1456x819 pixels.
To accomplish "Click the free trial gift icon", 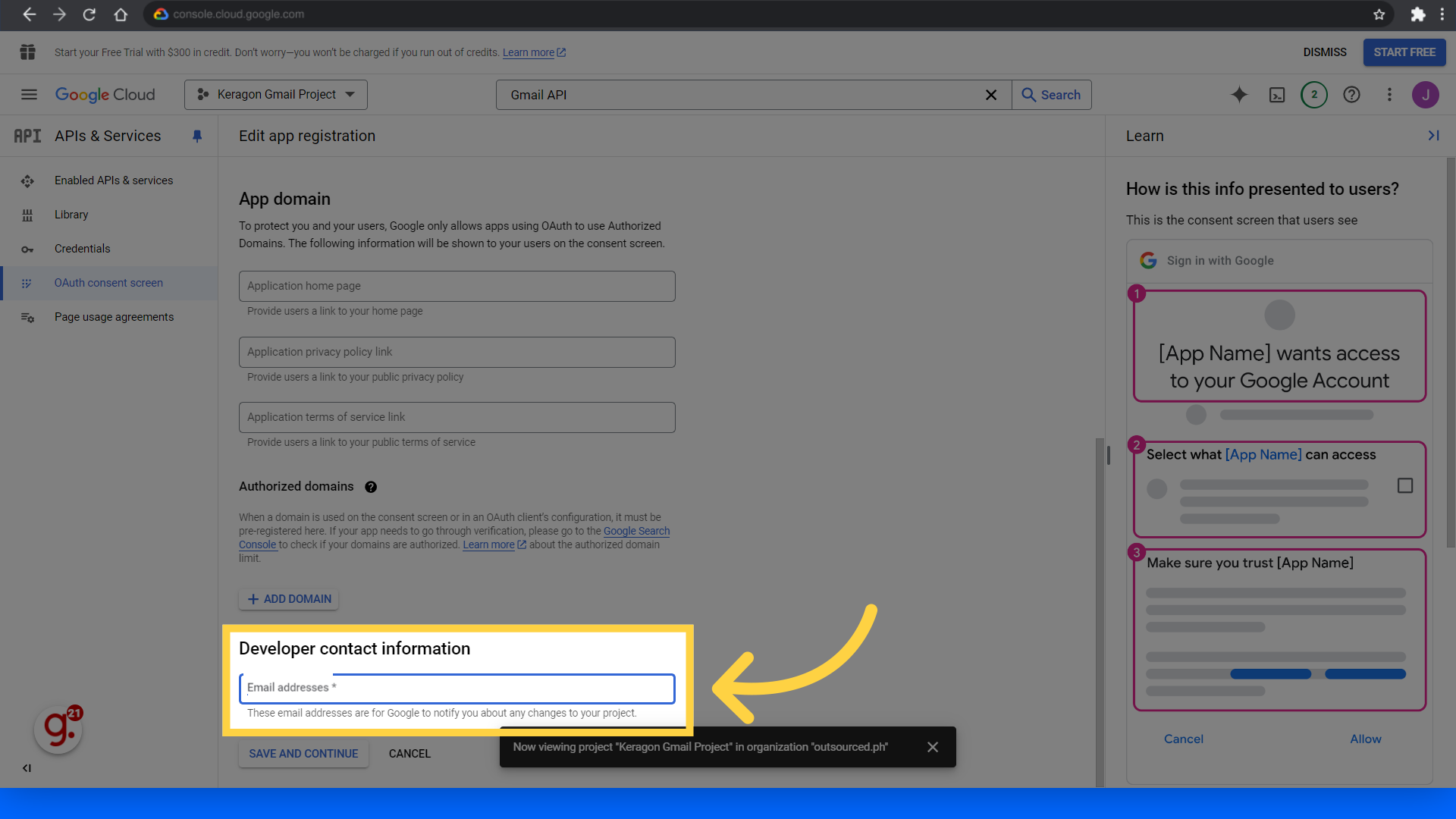I will coord(28,52).
